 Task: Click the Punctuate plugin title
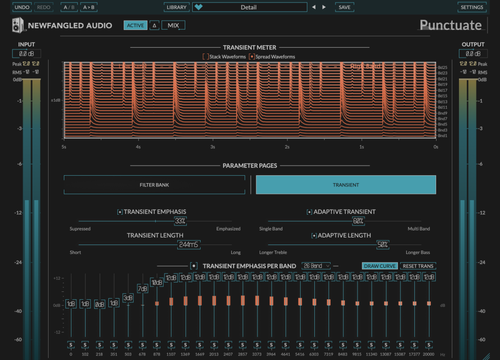click(450, 25)
